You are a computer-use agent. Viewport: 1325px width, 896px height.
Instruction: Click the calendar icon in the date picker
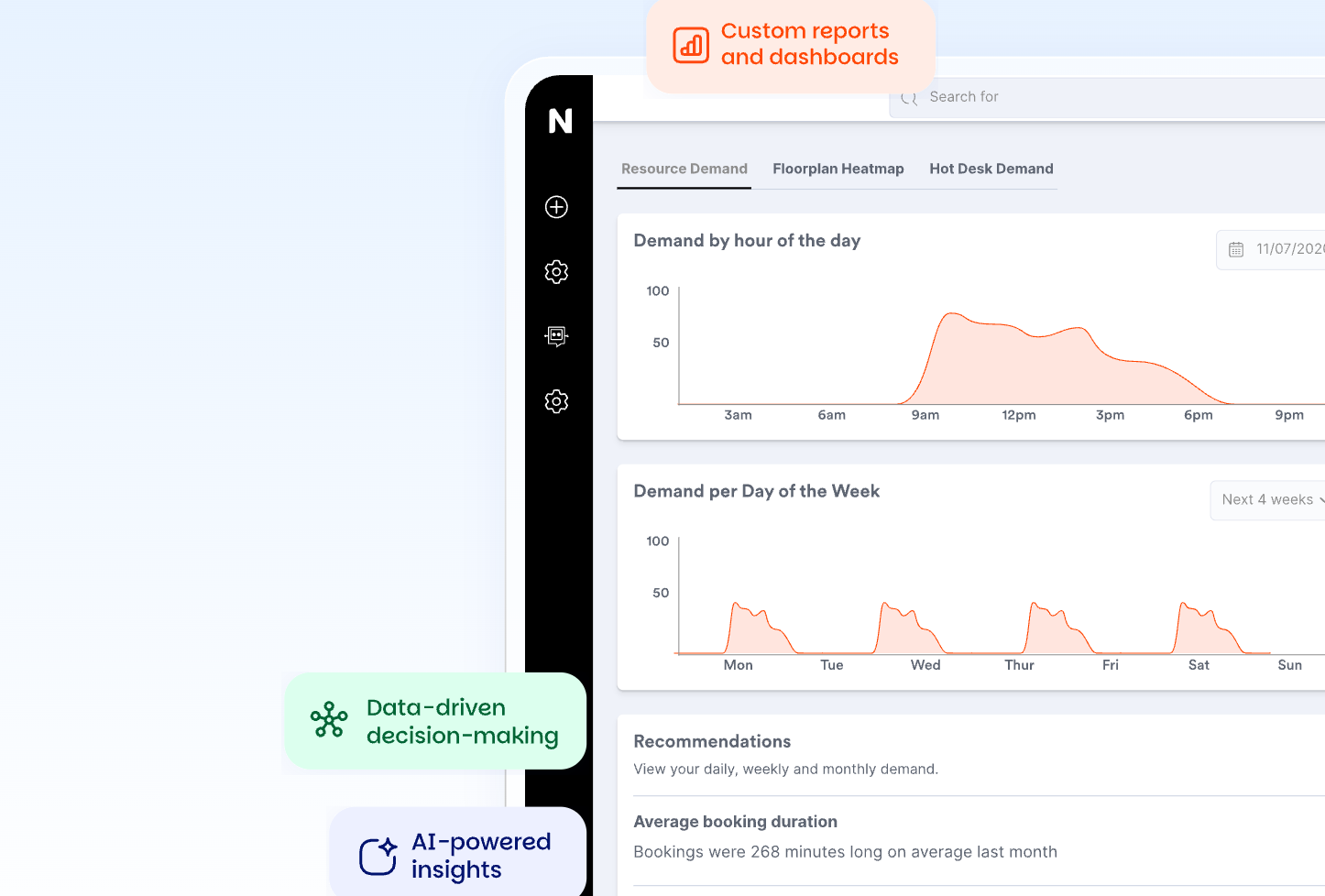(1236, 249)
